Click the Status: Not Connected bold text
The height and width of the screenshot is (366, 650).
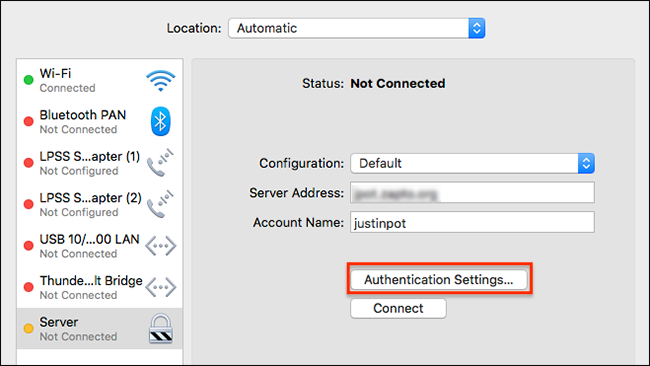tap(398, 83)
